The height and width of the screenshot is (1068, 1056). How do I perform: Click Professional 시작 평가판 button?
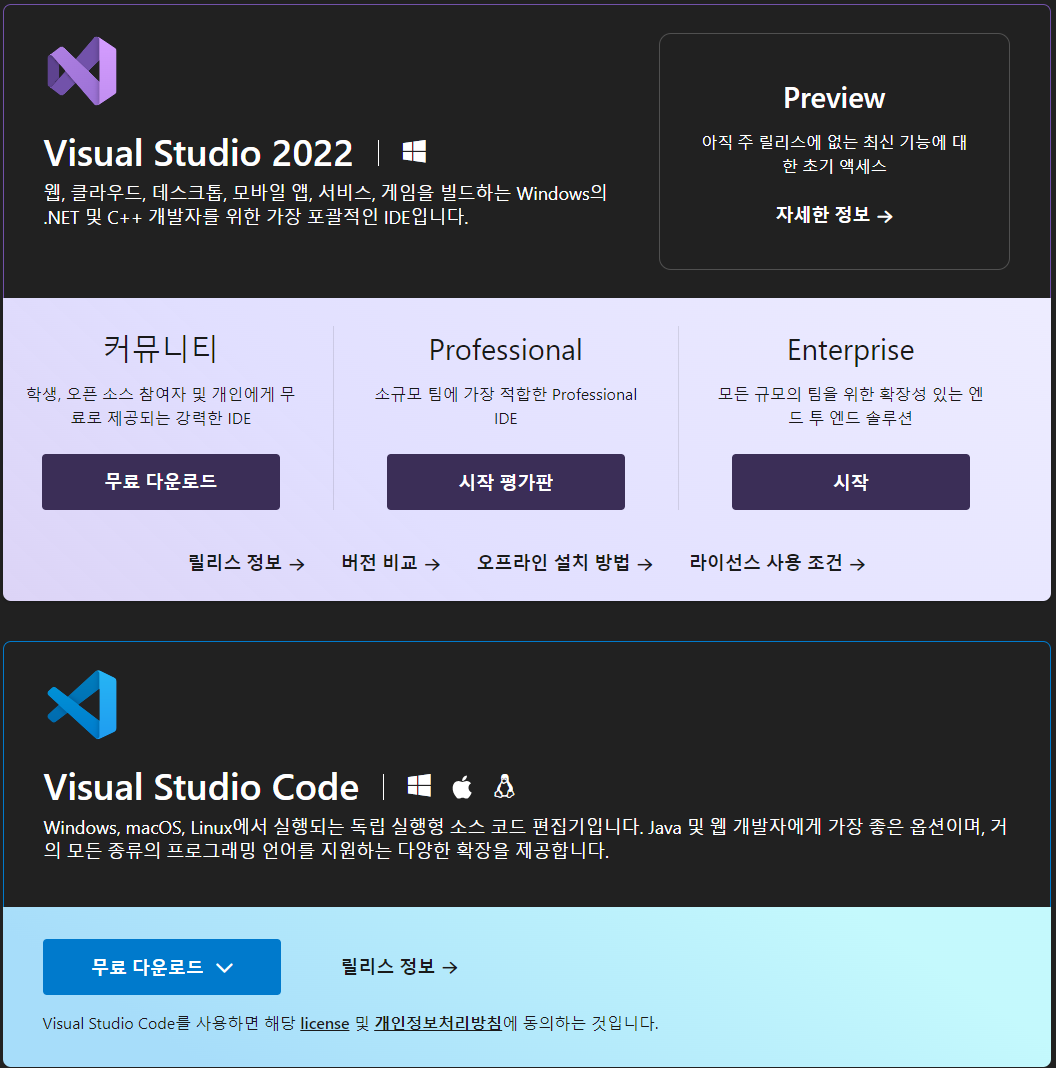click(x=506, y=482)
